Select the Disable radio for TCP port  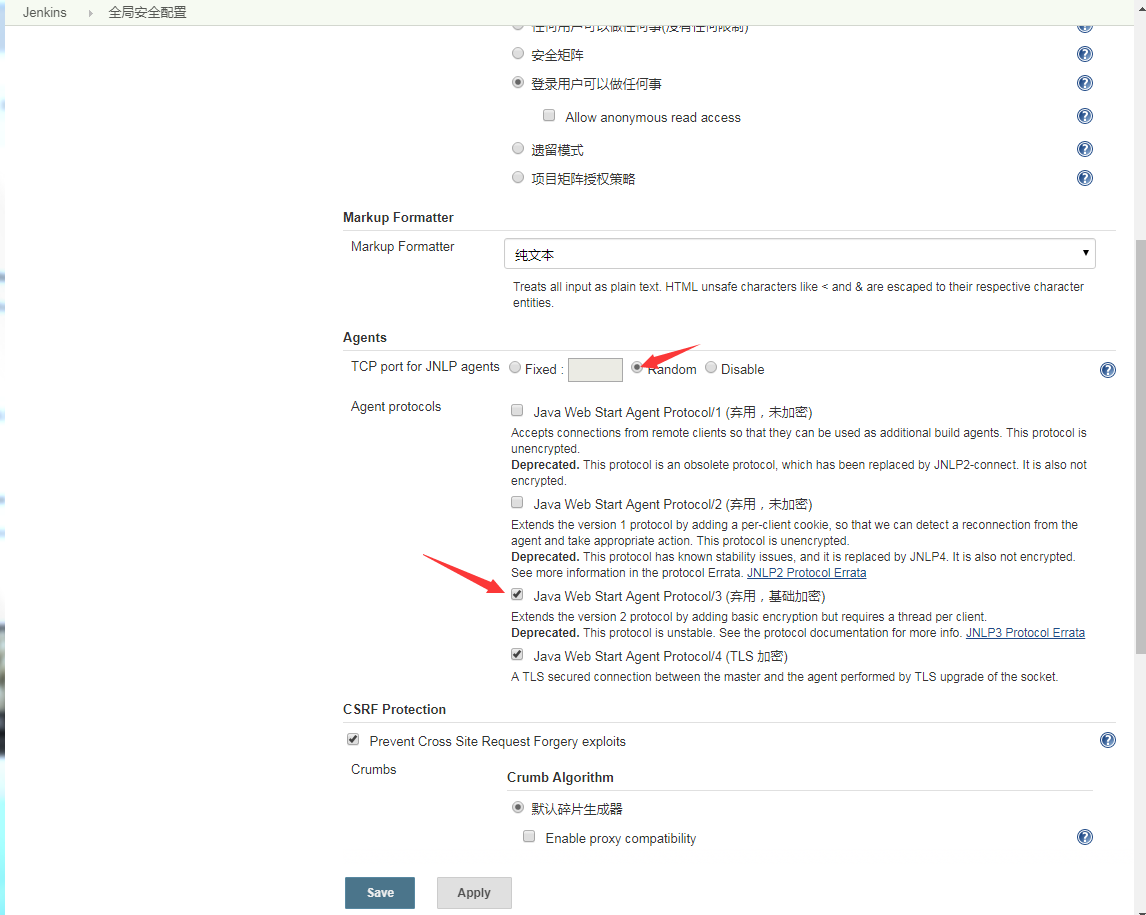click(x=711, y=368)
